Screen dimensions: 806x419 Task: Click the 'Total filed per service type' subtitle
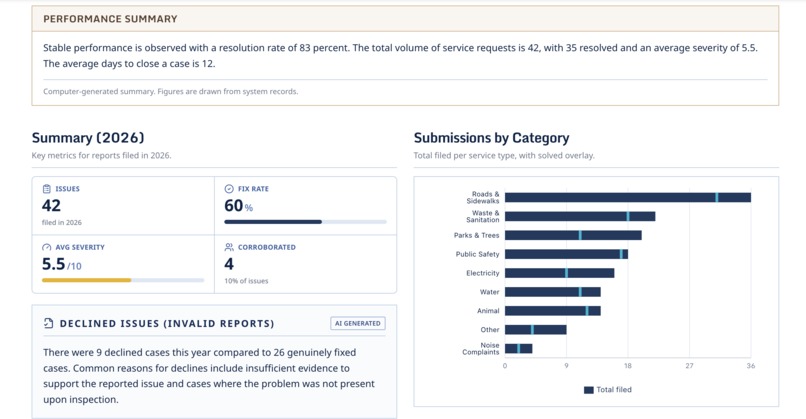(504, 155)
